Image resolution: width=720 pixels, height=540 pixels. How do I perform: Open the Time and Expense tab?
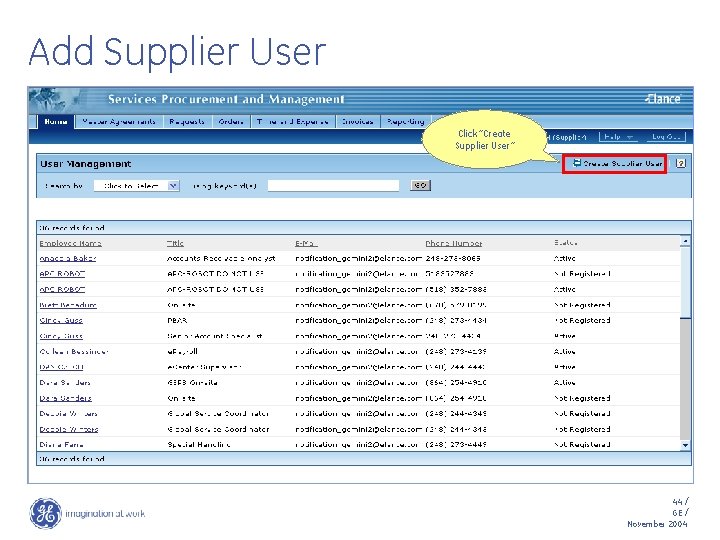point(292,122)
